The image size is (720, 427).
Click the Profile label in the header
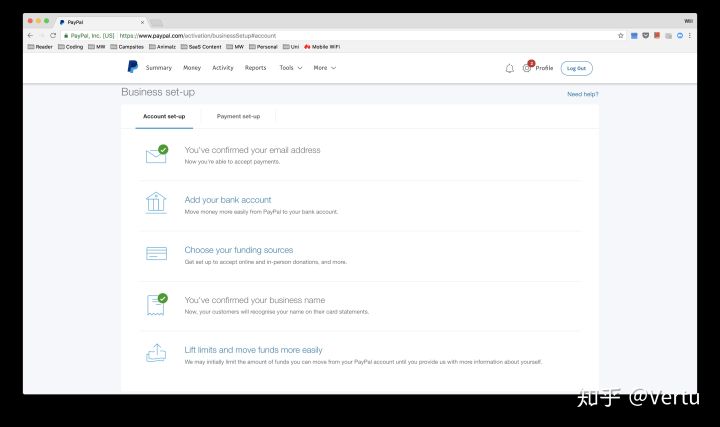pos(544,68)
